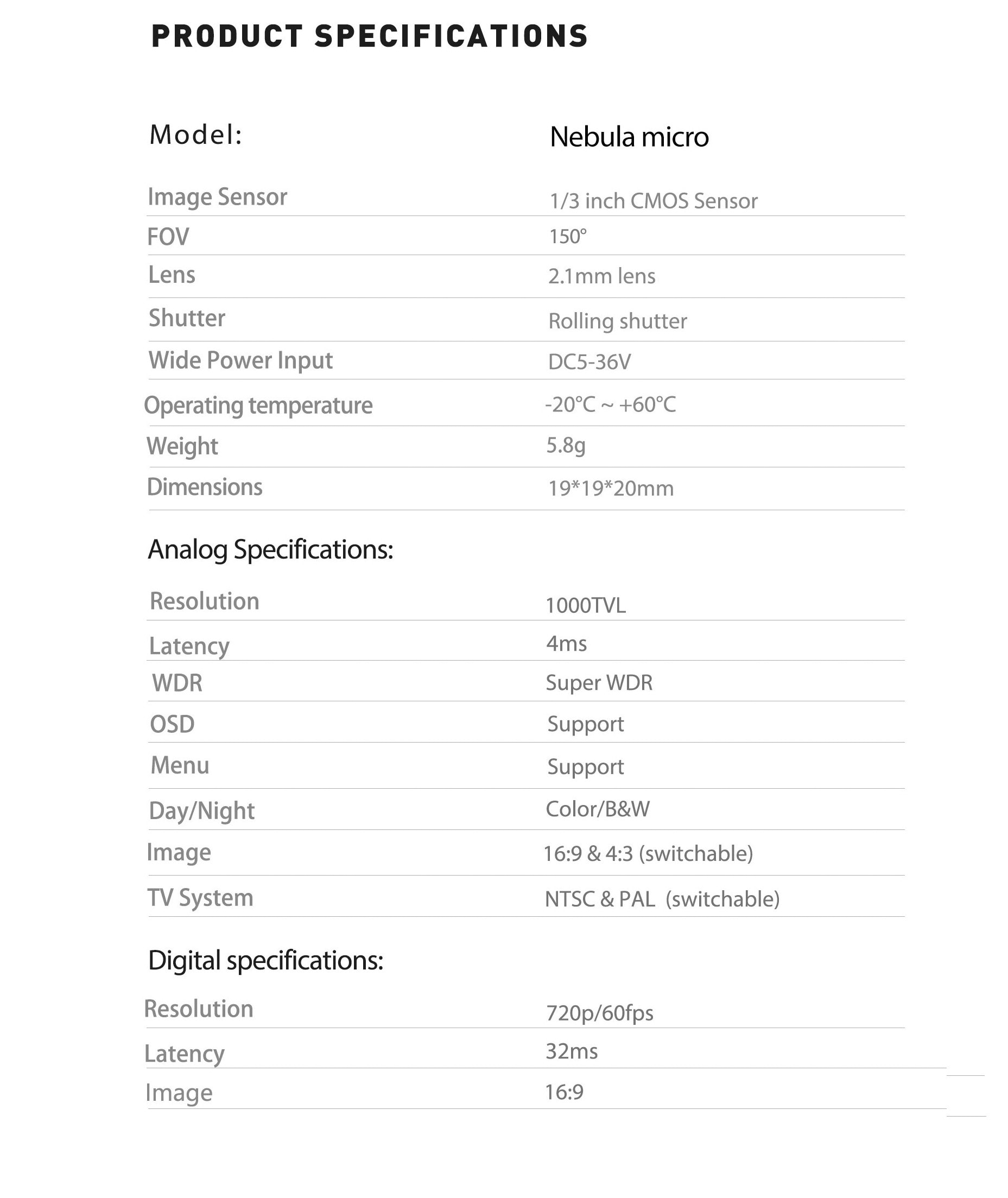This screenshot has width=1008, height=1198.
Task: Click the 2.1mm lens text
Action: [x=602, y=276]
